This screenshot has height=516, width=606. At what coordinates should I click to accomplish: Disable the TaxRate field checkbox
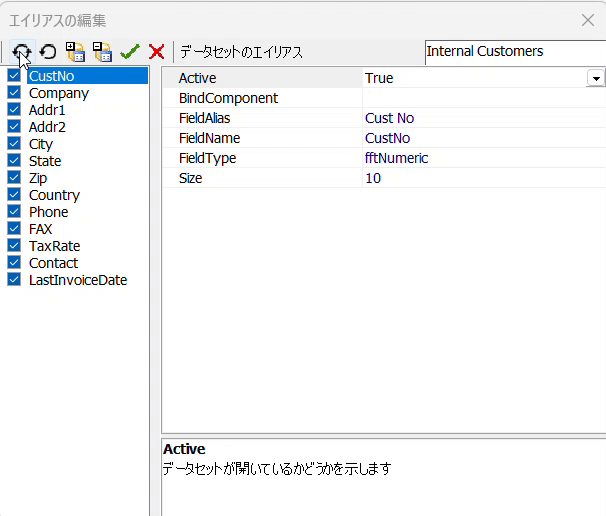[14, 246]
